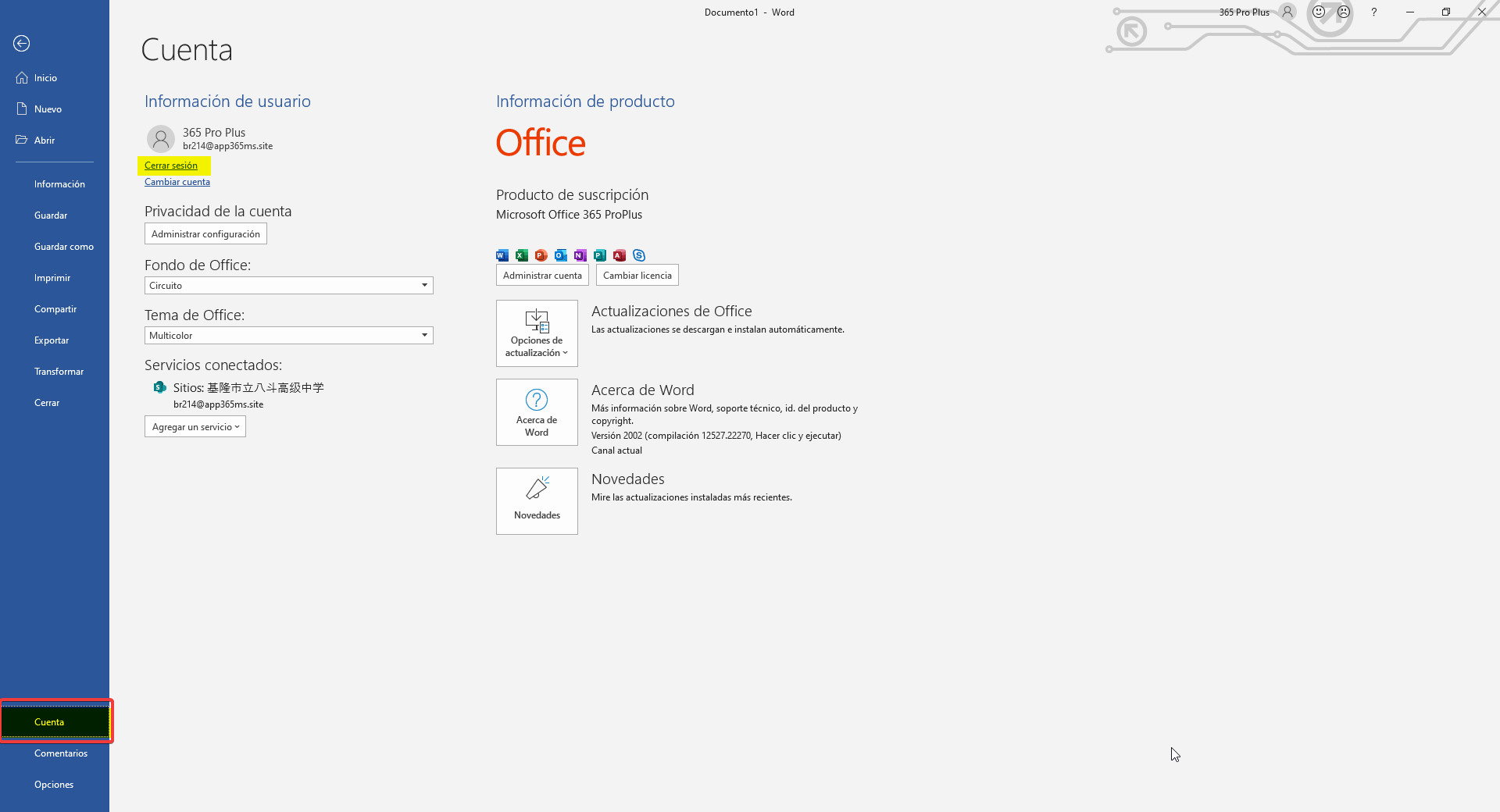Click the sad face feedback icon

[1344, 12]
